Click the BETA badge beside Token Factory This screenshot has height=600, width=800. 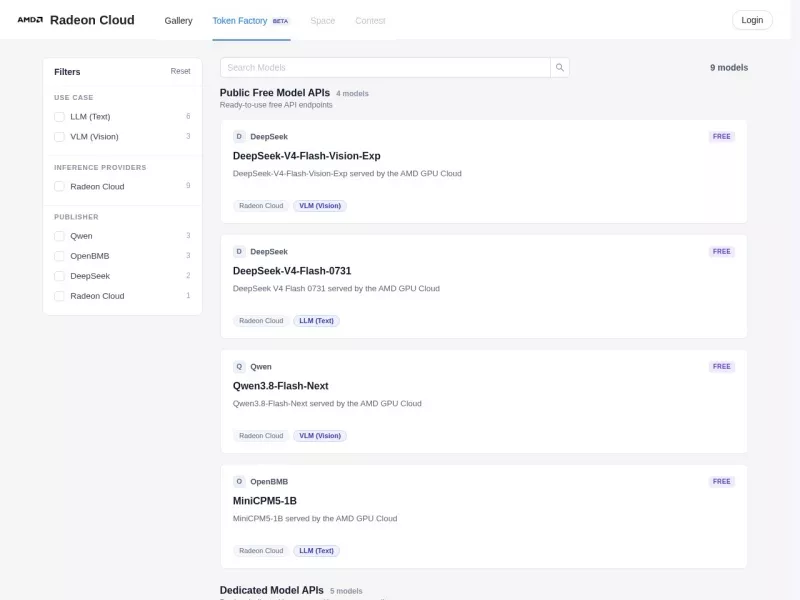[x=280, y=21]
